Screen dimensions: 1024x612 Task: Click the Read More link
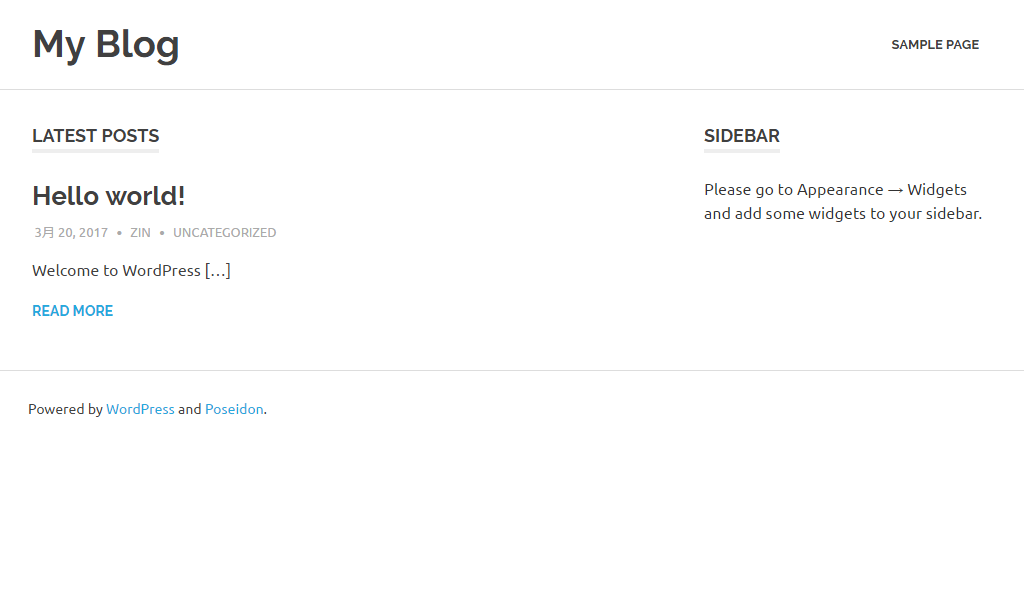pyautogui.click(x=72, y=311)
